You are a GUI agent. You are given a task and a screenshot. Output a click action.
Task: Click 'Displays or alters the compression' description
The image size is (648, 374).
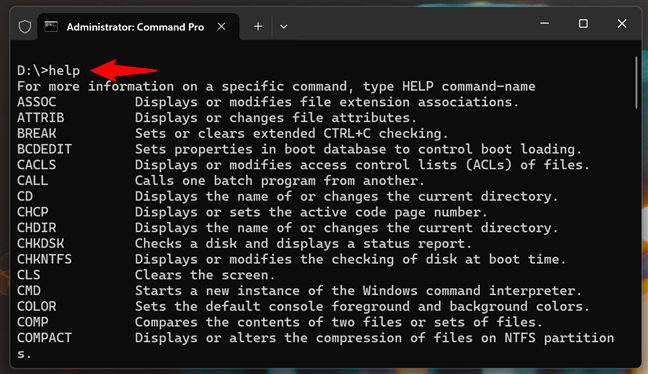pyautogui.click(x=374, y=338)
